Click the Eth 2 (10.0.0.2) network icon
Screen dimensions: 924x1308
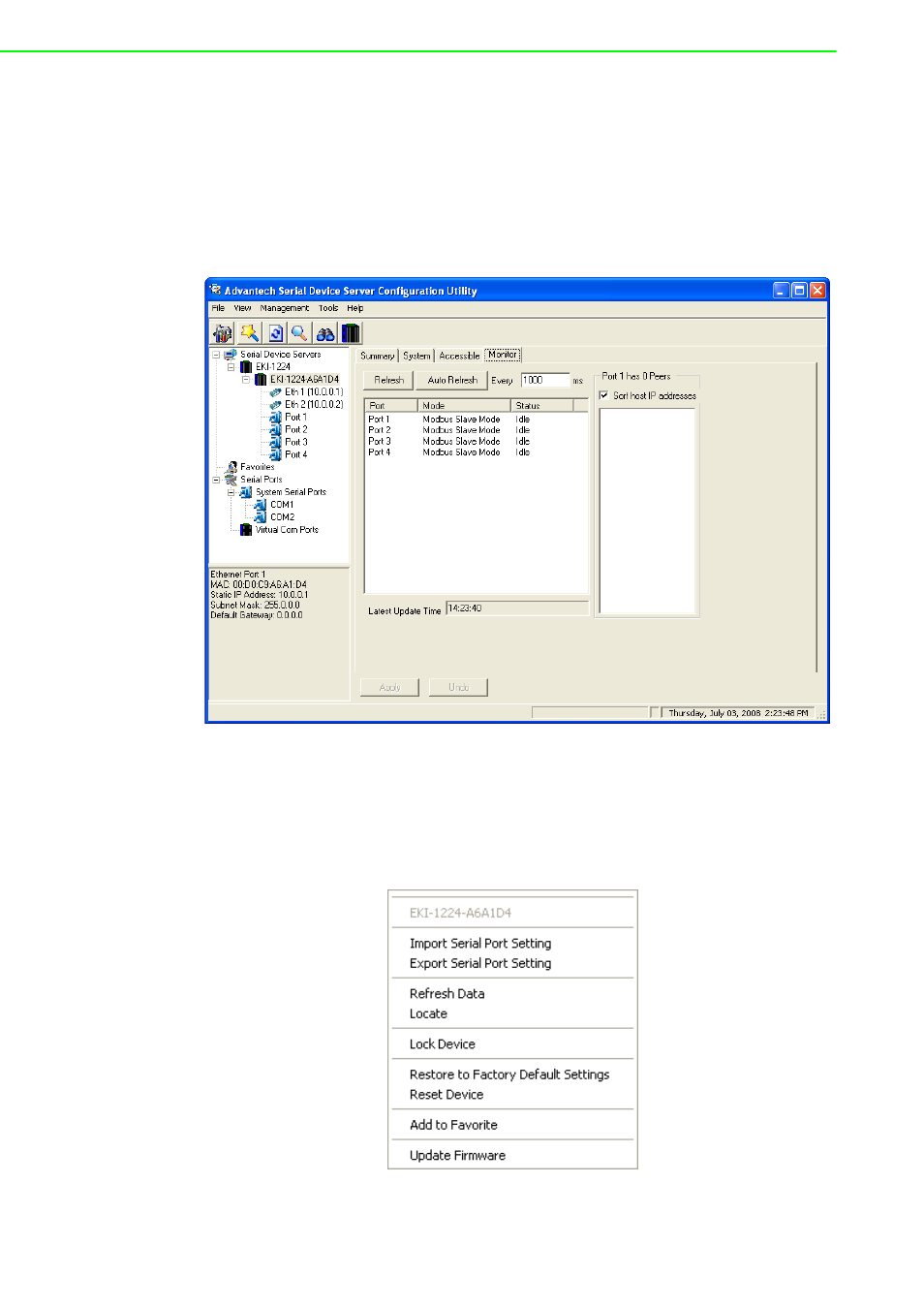[x=276, y=405]
